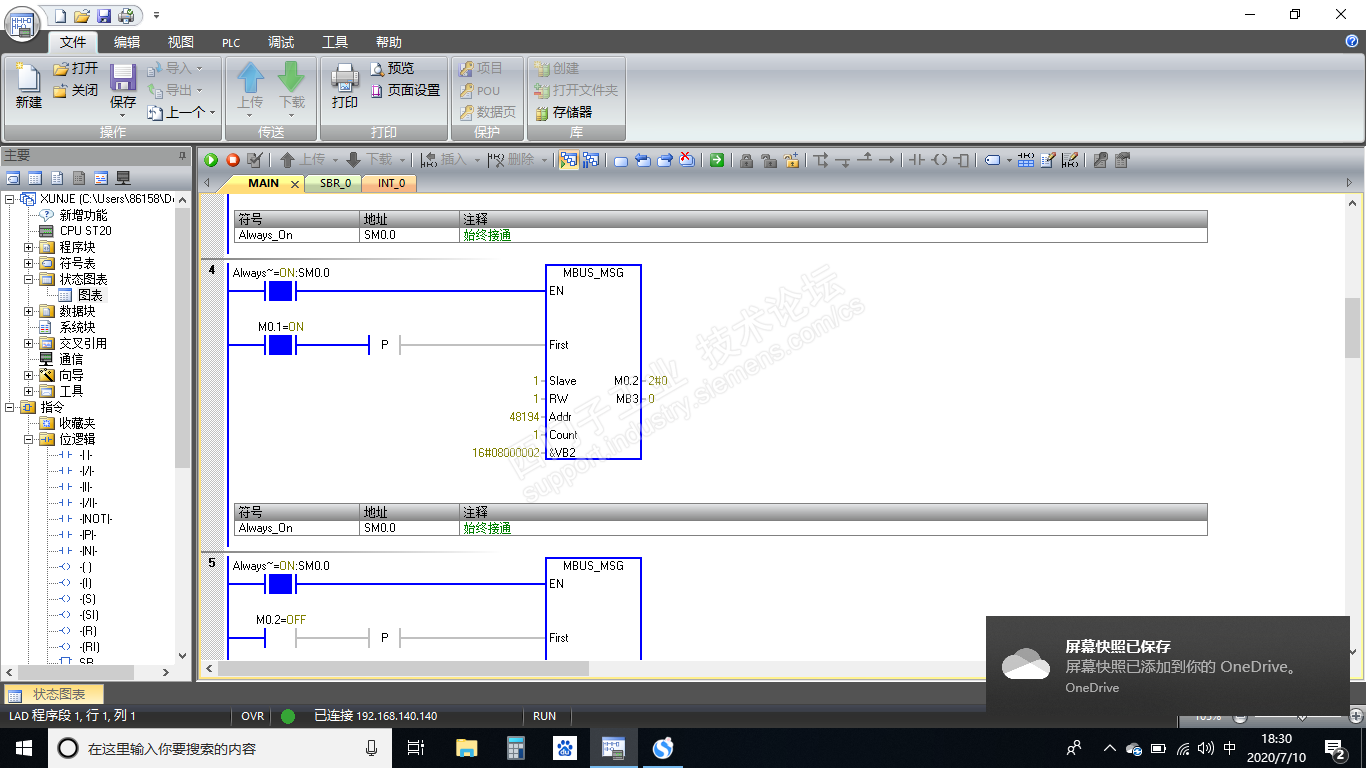Click the New quick-access icon in title bar
The width and height of the screenshot is (1366, 768).
pos(60,16)
